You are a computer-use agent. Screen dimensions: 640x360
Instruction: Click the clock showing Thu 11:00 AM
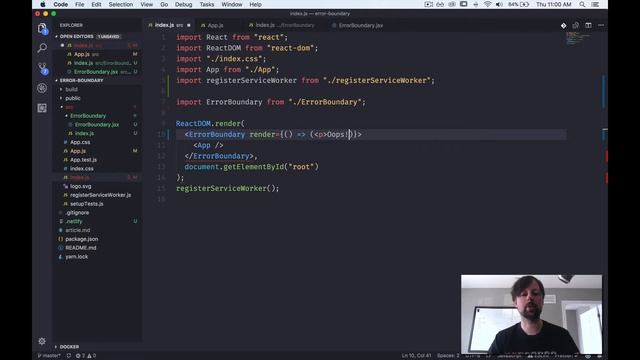[554, 4]
